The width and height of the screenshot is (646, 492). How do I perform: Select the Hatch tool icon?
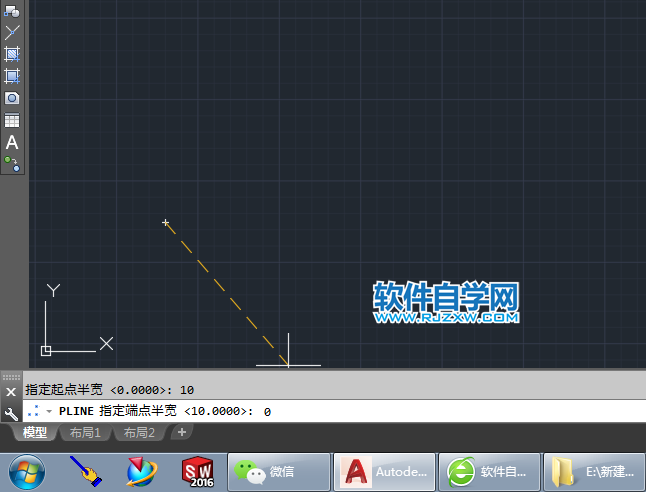coord(12,54)
